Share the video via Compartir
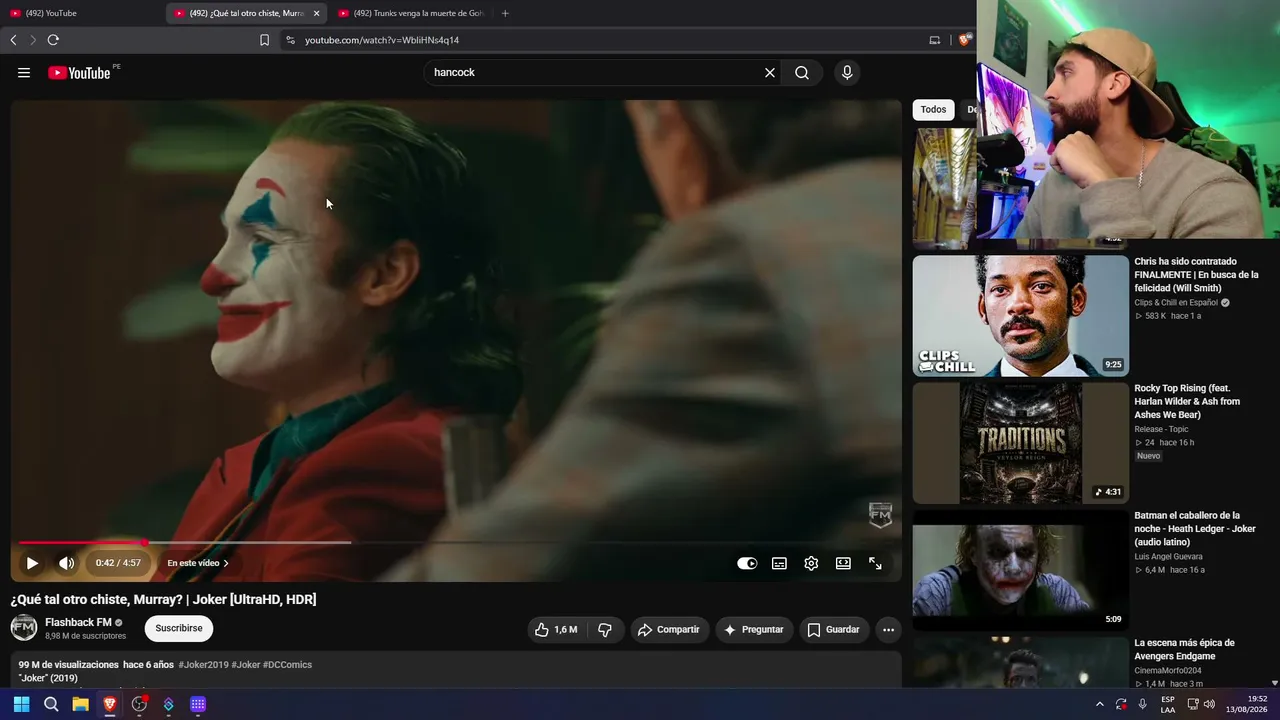This screenshot has width=1280, height=720. click(x=669, y=630)
